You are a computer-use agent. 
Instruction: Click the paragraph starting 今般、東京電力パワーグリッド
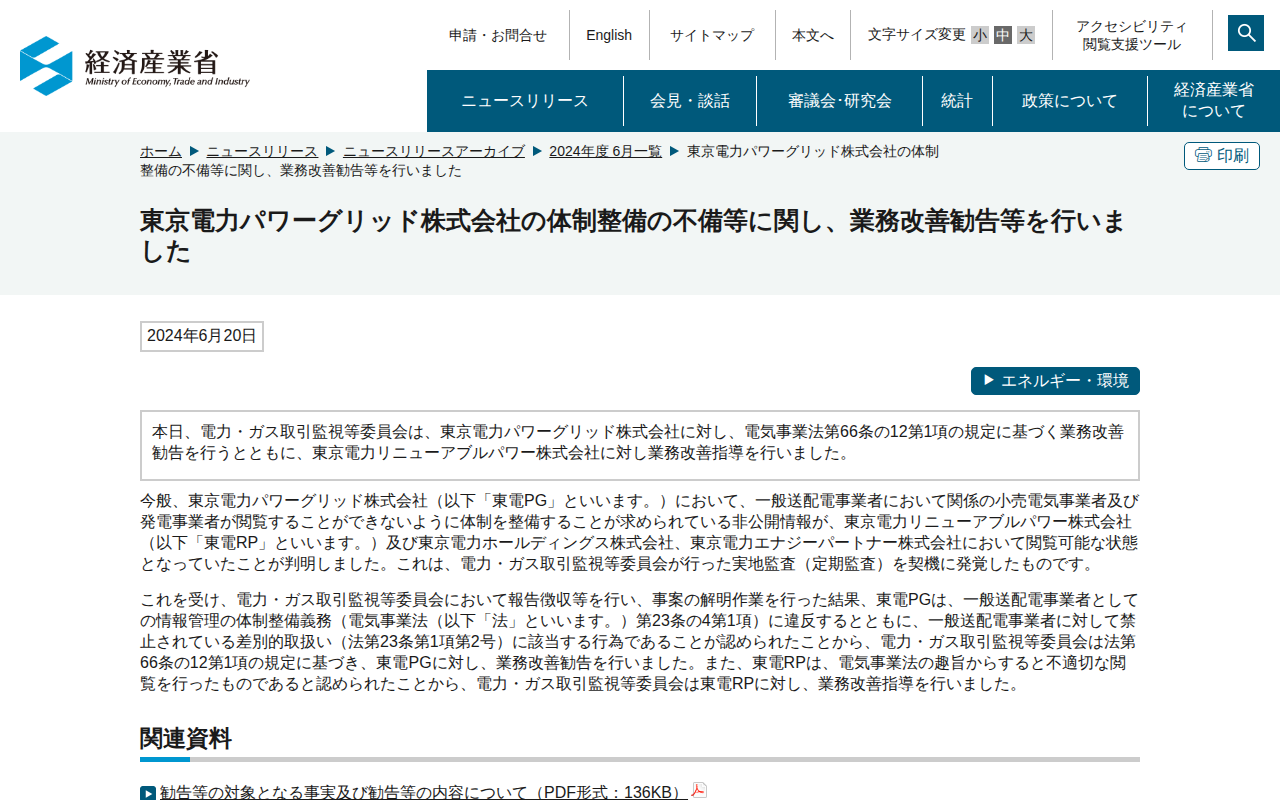point(640,532)
